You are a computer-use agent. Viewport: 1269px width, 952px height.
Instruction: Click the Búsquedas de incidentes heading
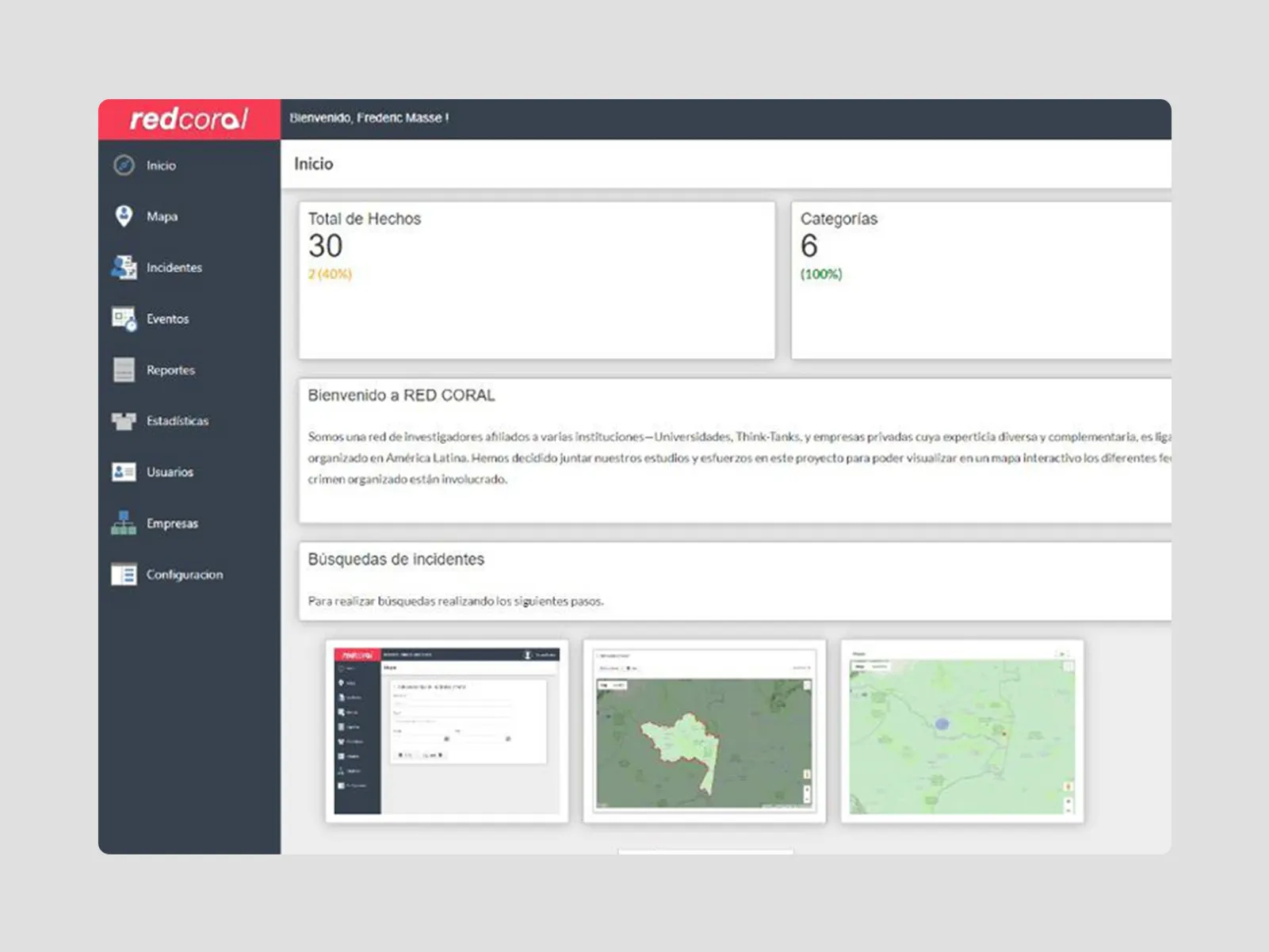pos(396,560)
